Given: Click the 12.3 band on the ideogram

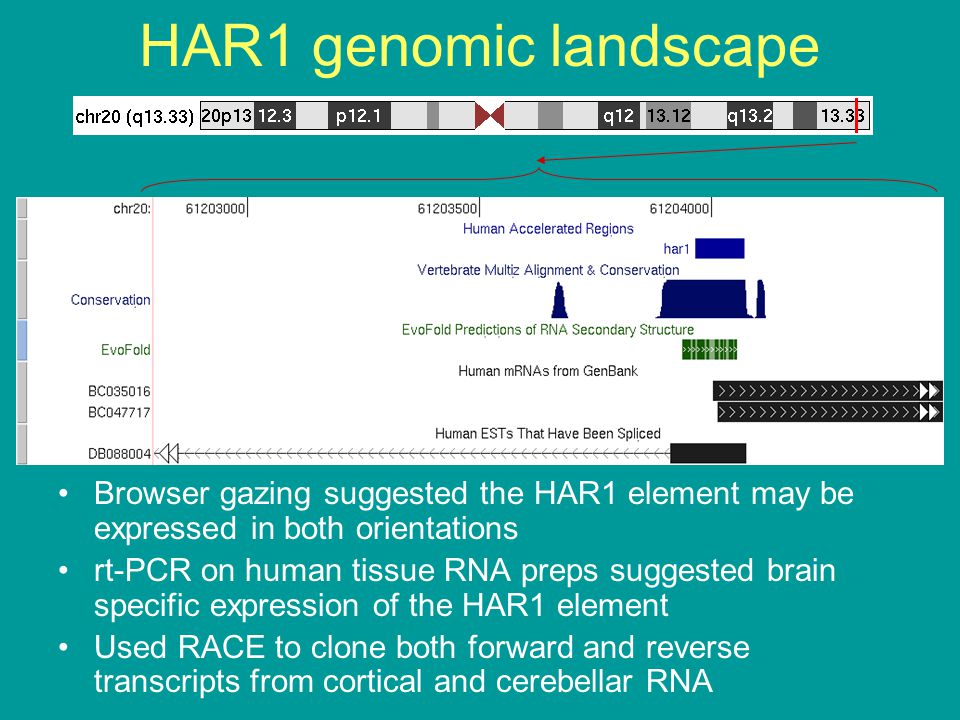Looking at the screenshot, I should tap(275, 115).
